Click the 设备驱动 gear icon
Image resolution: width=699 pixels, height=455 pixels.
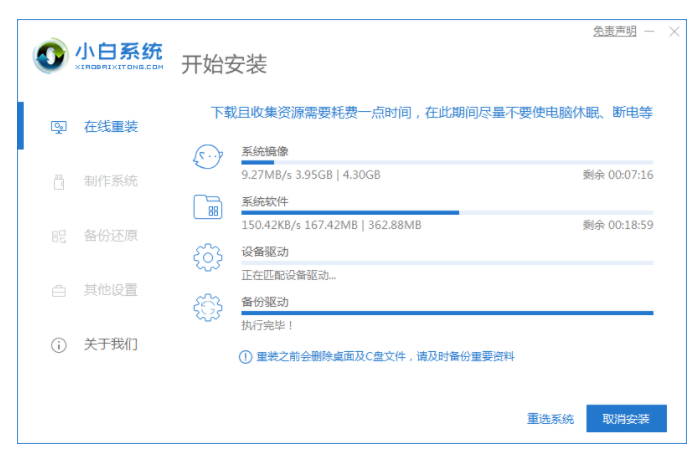pyautogui.click(x=207, y=257)
